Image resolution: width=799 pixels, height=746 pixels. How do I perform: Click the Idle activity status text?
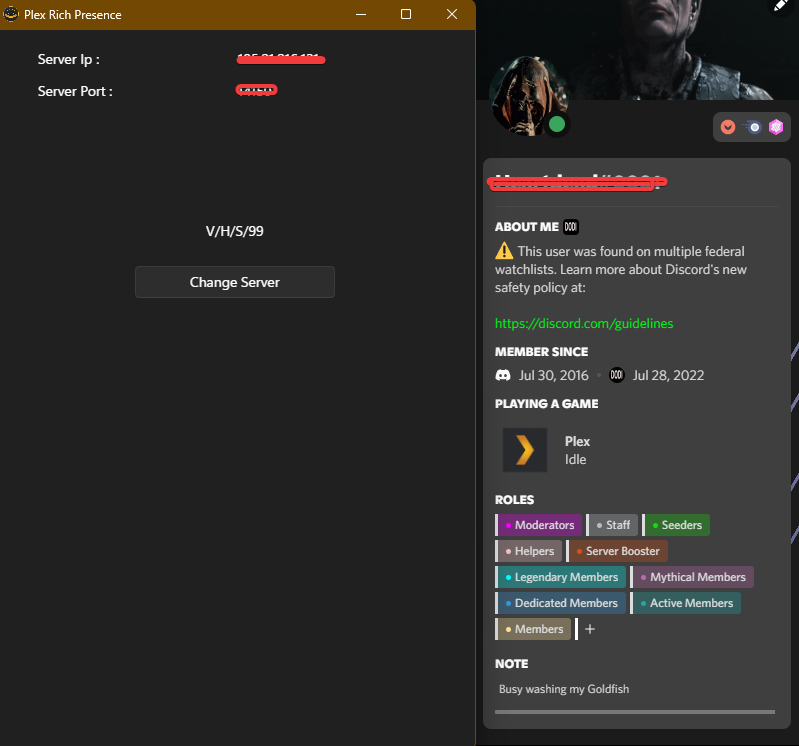click(575, 460)
